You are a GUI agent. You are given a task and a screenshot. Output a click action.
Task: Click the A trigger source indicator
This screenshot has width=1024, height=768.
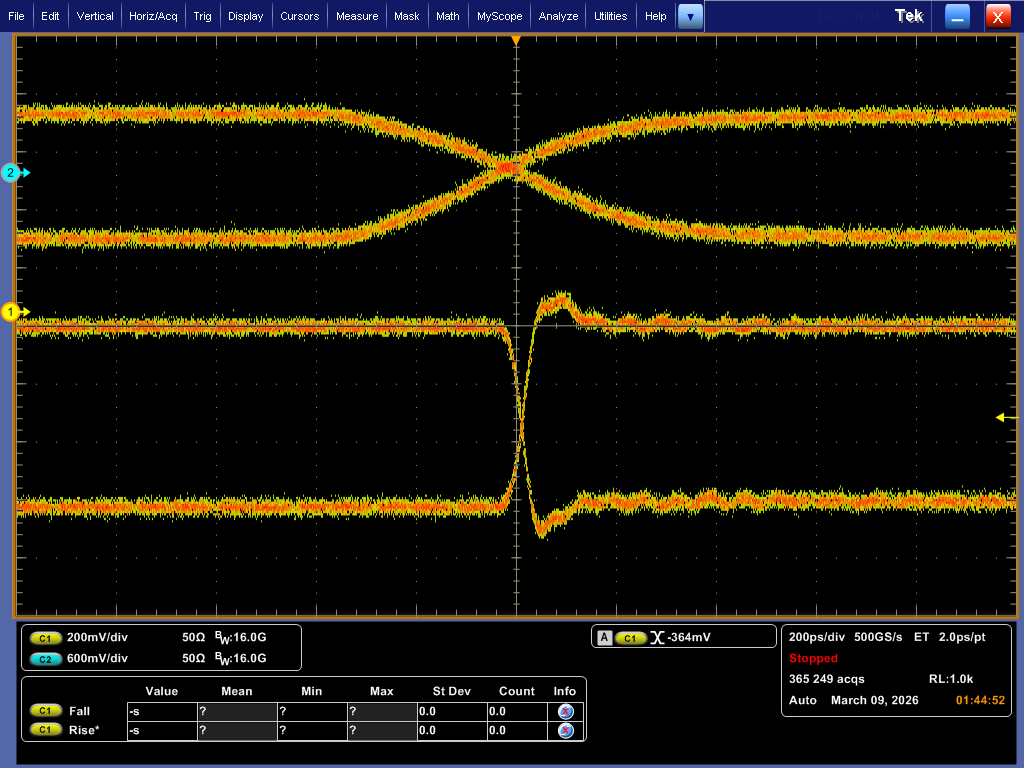(604, 637)
